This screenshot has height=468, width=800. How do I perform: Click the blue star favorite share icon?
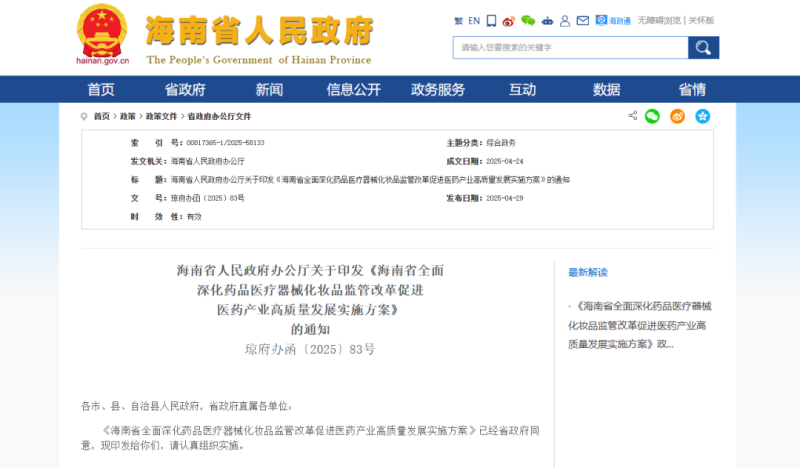point(703,116)
